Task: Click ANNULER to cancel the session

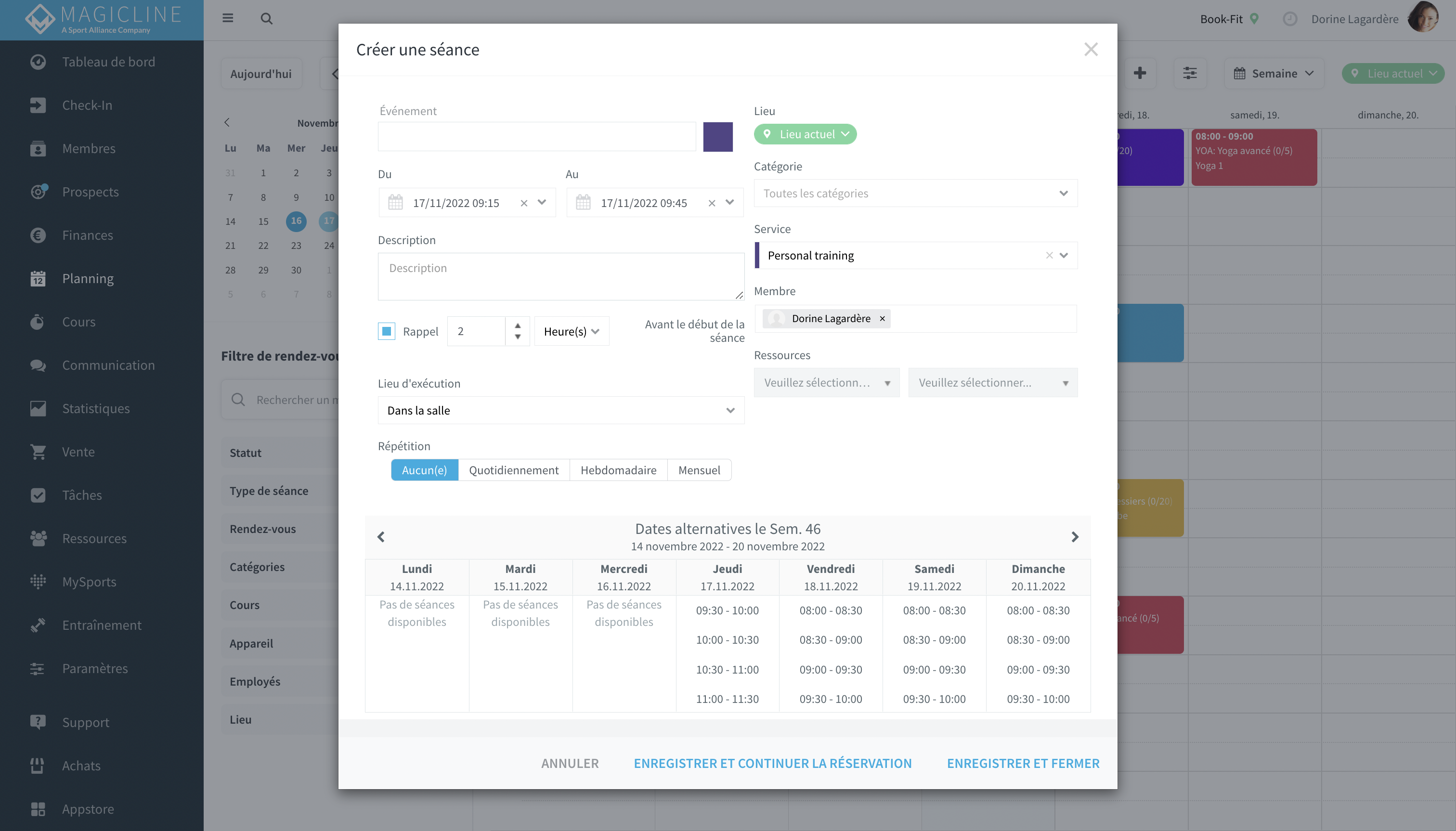Action: tap(570, 763)
